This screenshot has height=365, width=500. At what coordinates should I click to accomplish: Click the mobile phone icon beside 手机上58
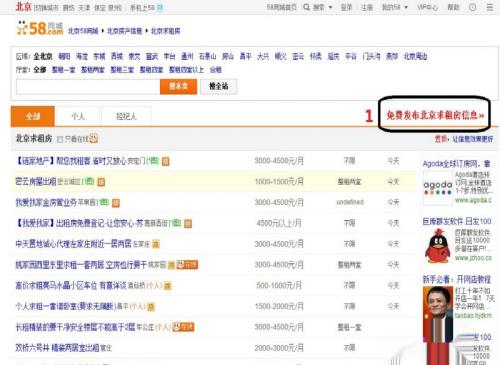point(160,7)
